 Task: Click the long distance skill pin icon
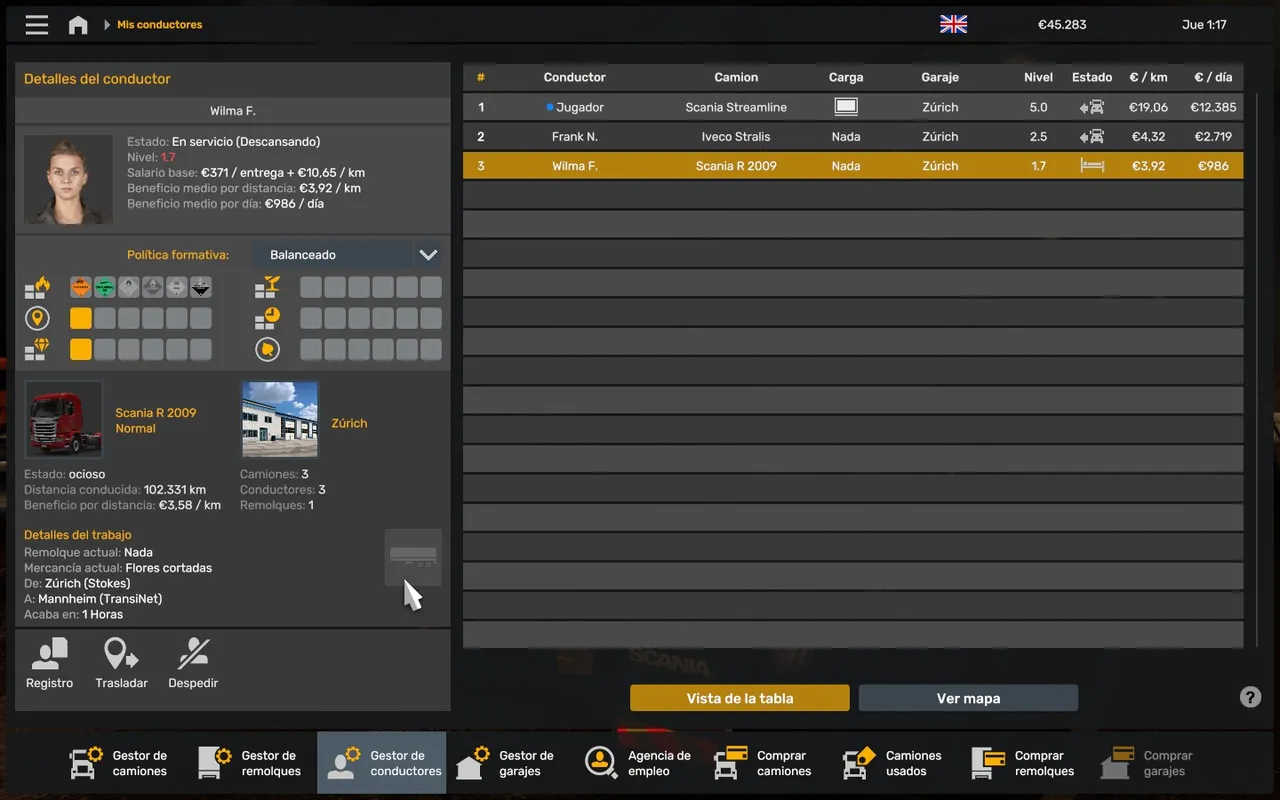(x=37, y=319)
